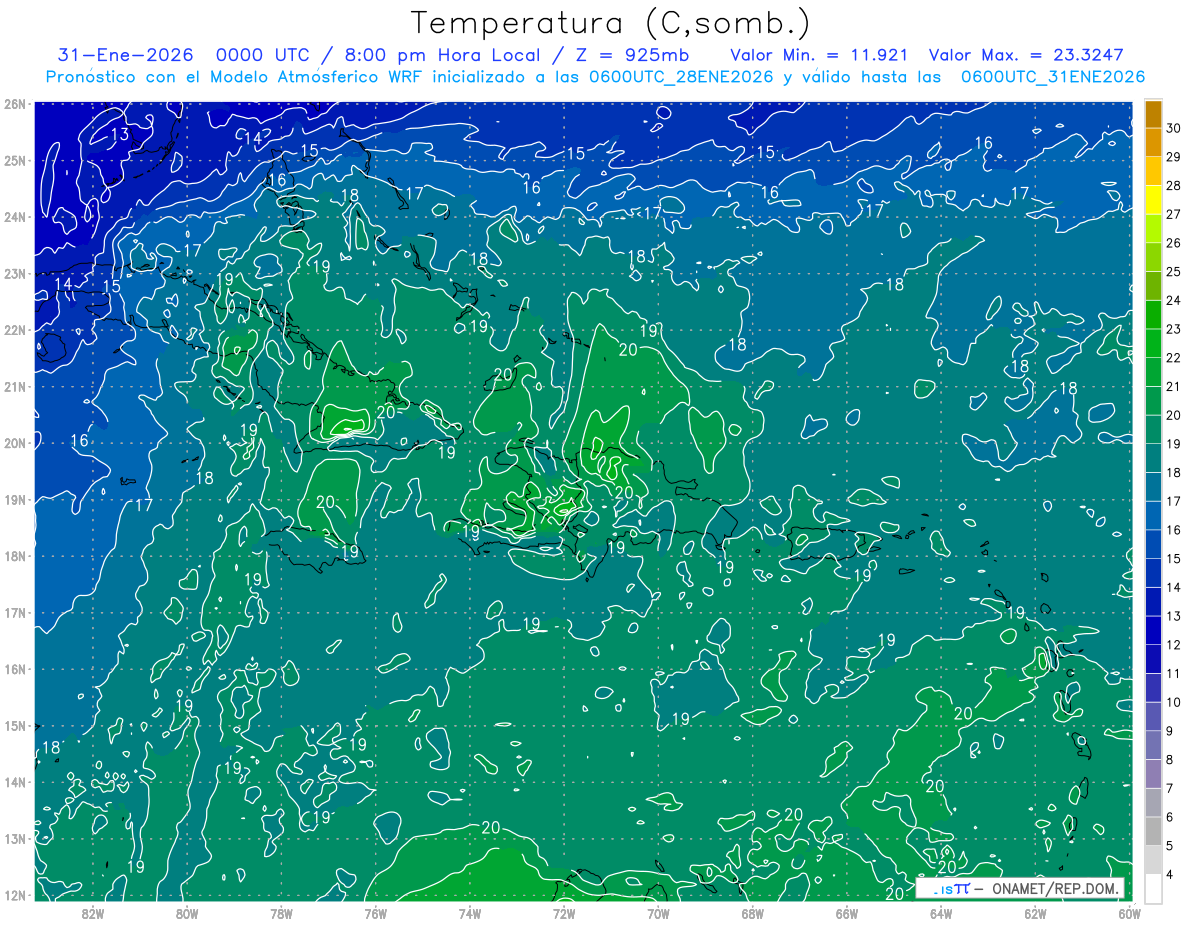1200x927 pixels.
Task: Click the blue swatch between 14 and 15
Action: (1153, 573)
